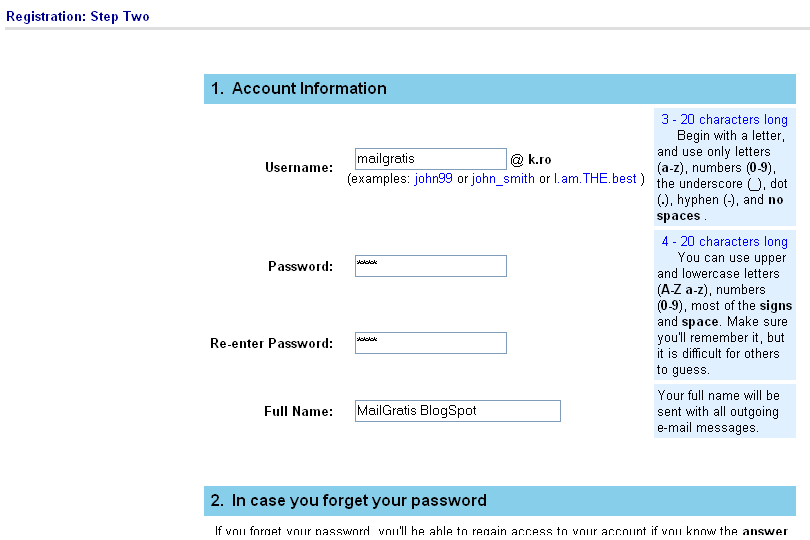Click the bold 'no spaces' text
Screen dimensions: 810x540
(720, 208)
